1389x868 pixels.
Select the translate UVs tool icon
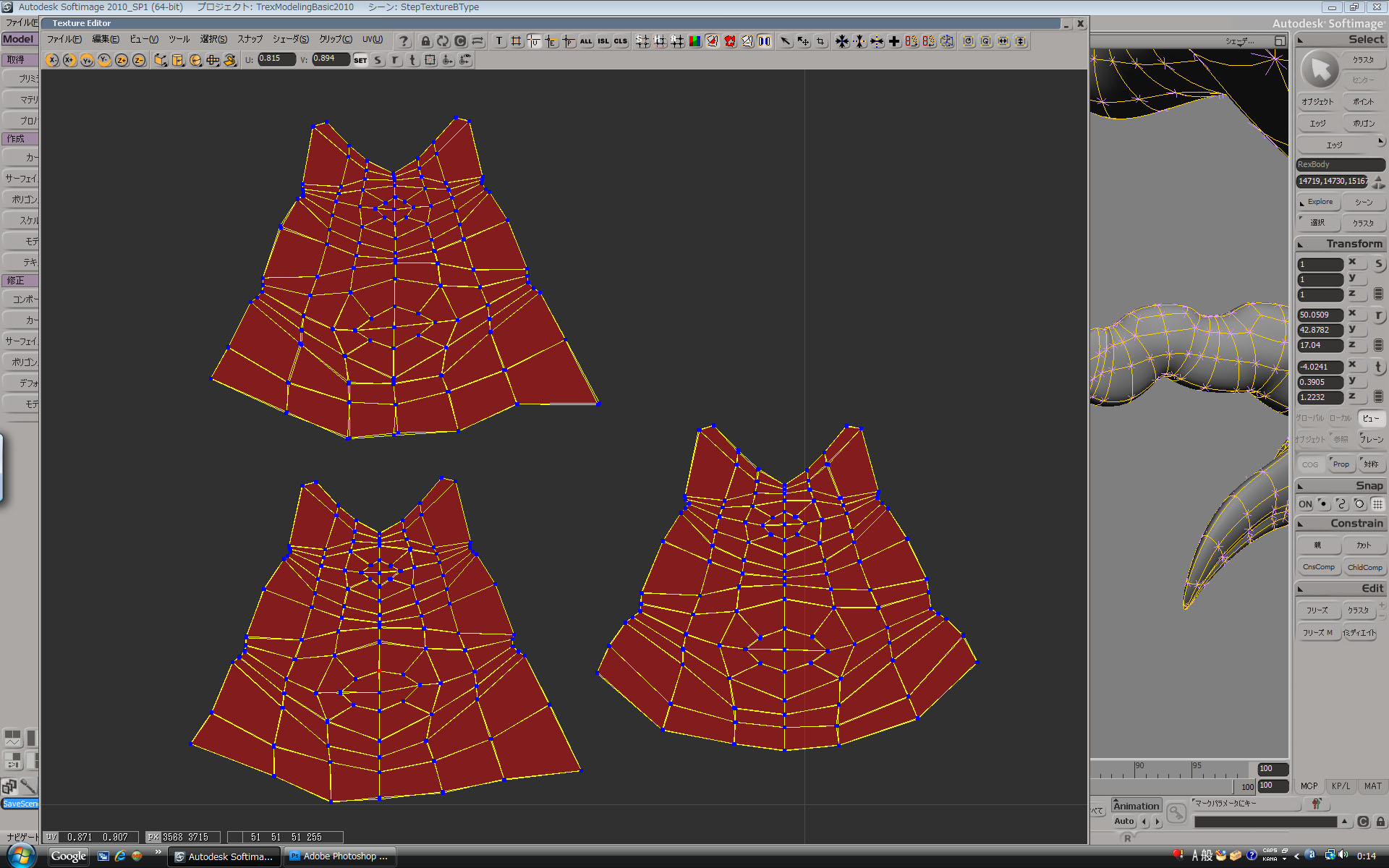(x=803, y=41)
